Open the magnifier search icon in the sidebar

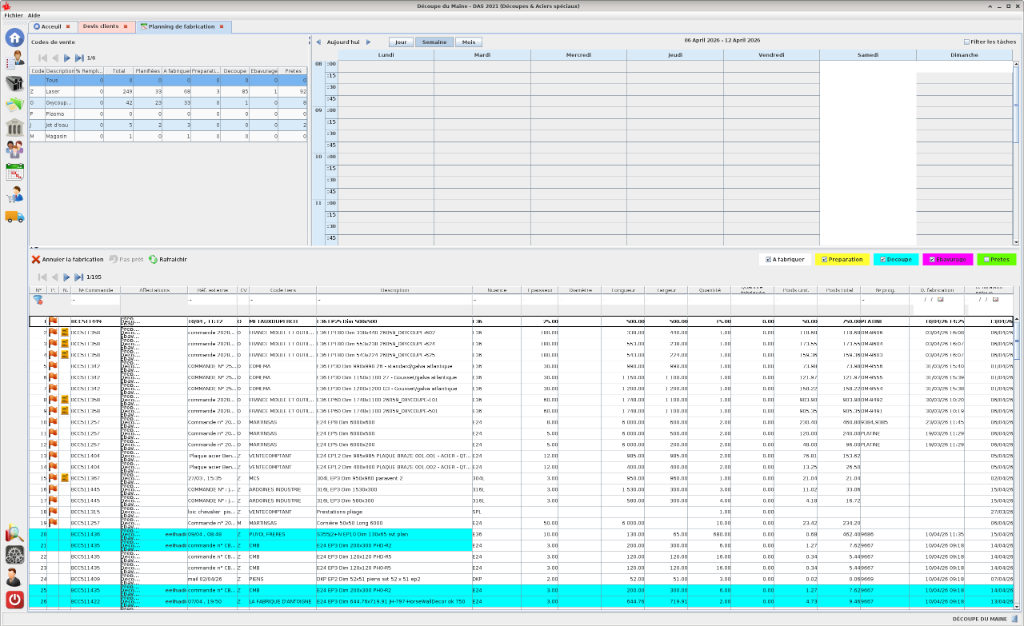pos(14,533)
